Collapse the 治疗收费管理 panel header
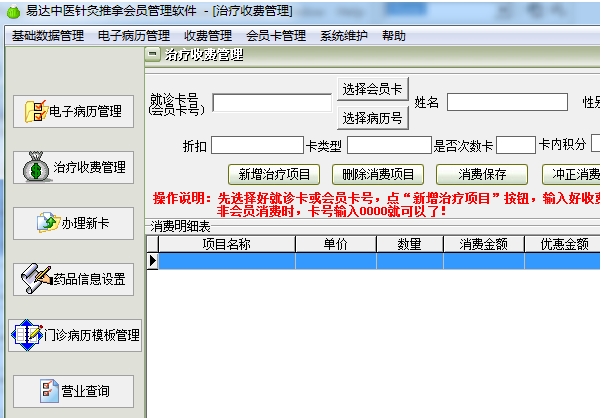 153,54
